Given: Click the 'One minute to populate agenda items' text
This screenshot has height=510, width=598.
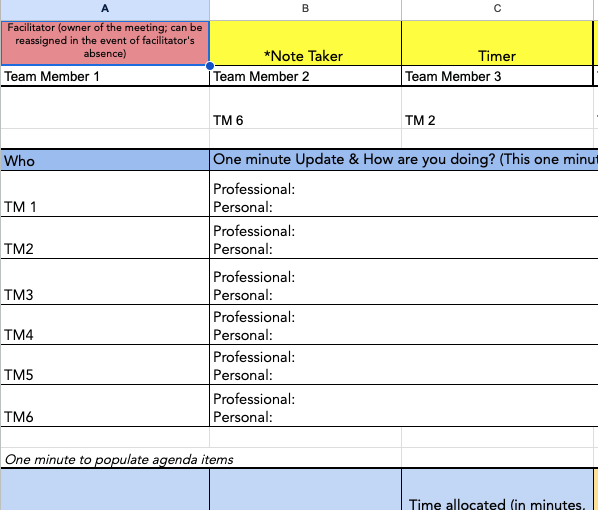Looking at the screenshot, I should pos(119,459).
